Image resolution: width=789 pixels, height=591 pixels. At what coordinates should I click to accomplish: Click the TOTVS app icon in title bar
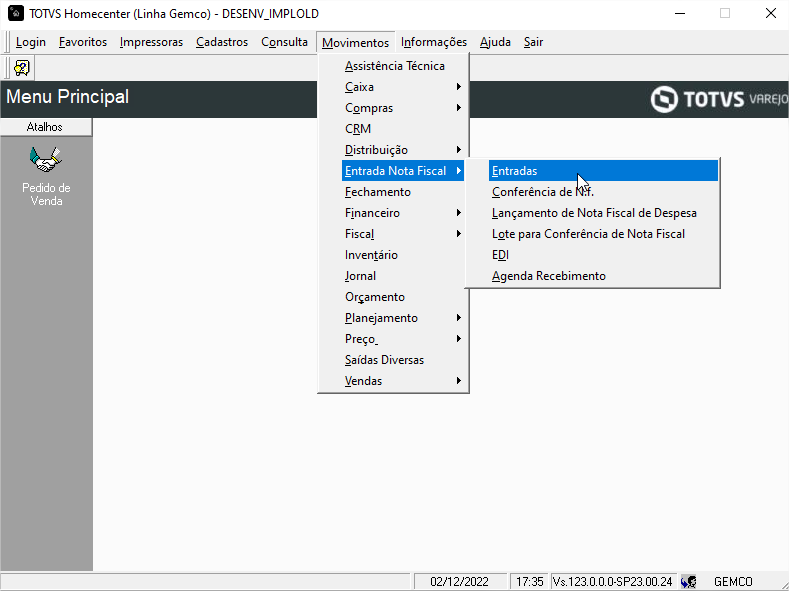pos(16,14)
